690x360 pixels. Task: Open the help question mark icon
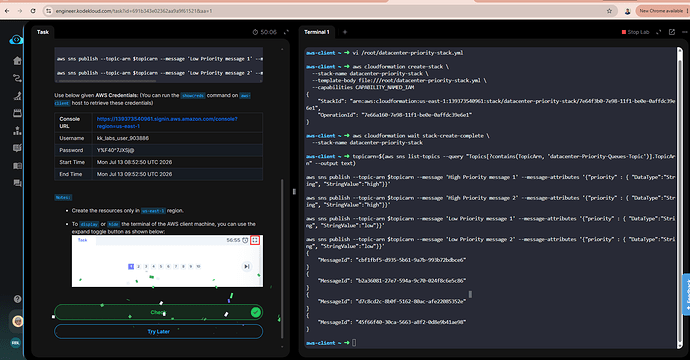click(x=17, y=299)
